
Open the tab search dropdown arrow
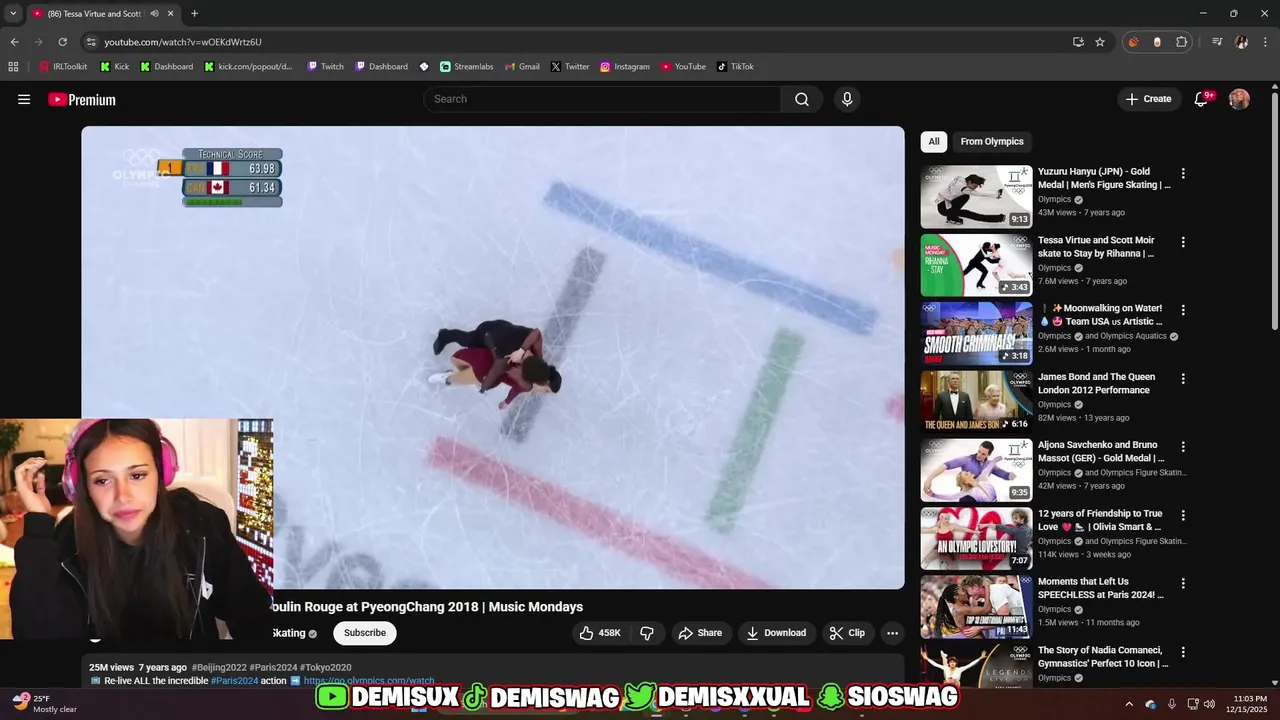[13, 14]
